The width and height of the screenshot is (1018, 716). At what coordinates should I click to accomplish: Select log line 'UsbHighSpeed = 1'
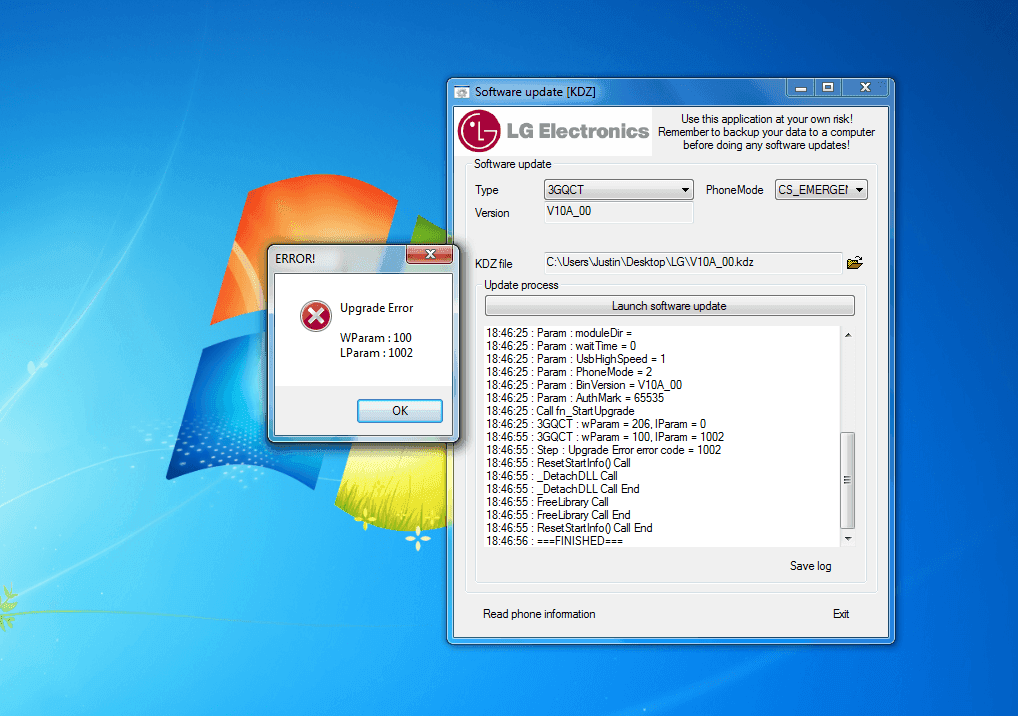pos(576,359)
